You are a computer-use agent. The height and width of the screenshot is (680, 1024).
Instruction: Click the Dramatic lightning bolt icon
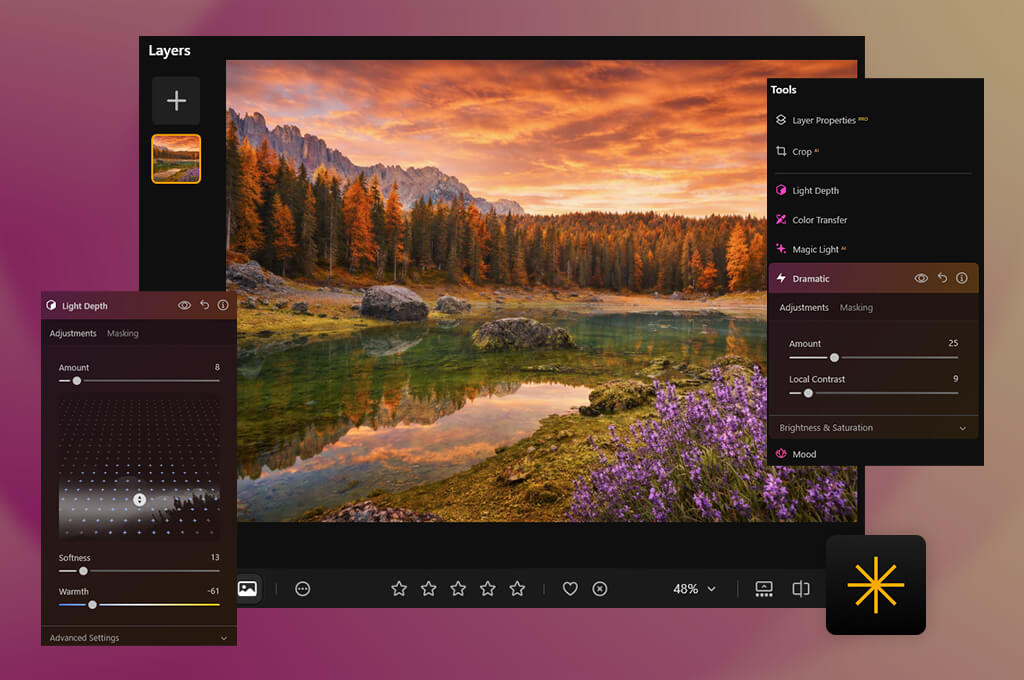click(x=781, y=278)
